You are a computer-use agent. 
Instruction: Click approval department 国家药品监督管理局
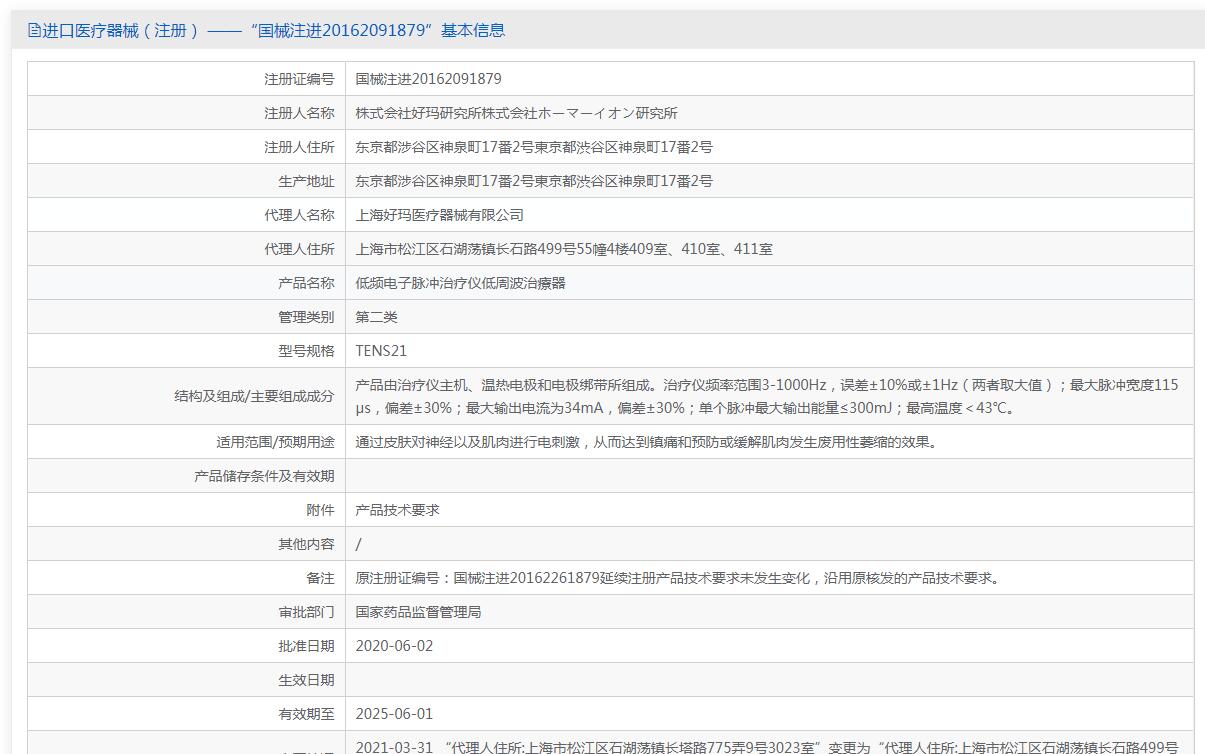tap(418, 612)
